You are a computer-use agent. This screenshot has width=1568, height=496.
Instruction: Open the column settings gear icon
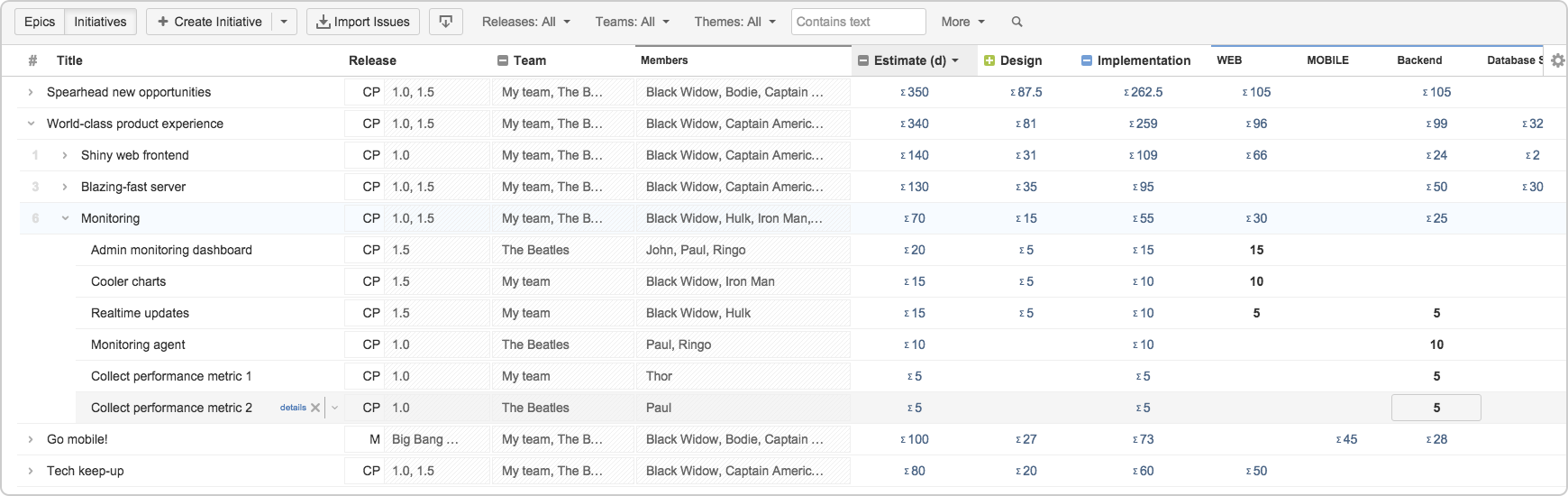pos(1557,60)
